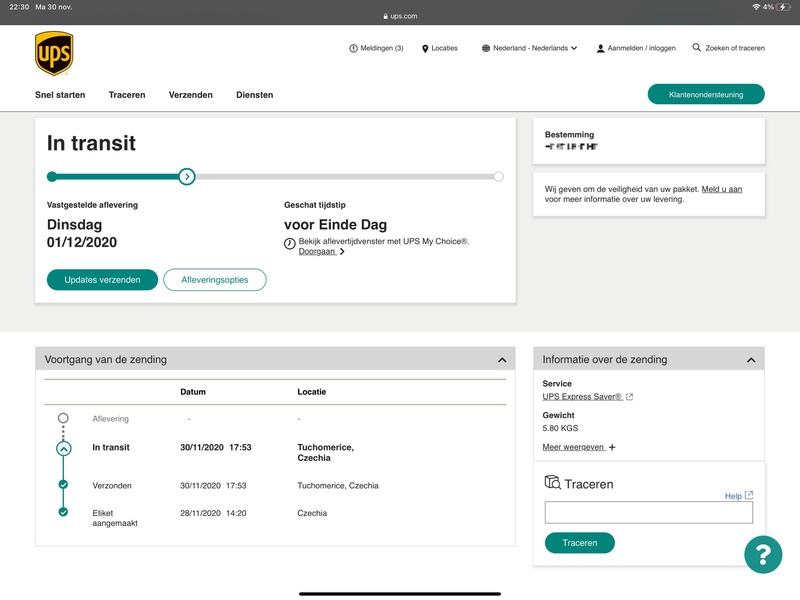Click the '5.80 KGS' weight value

pos(560,428)
